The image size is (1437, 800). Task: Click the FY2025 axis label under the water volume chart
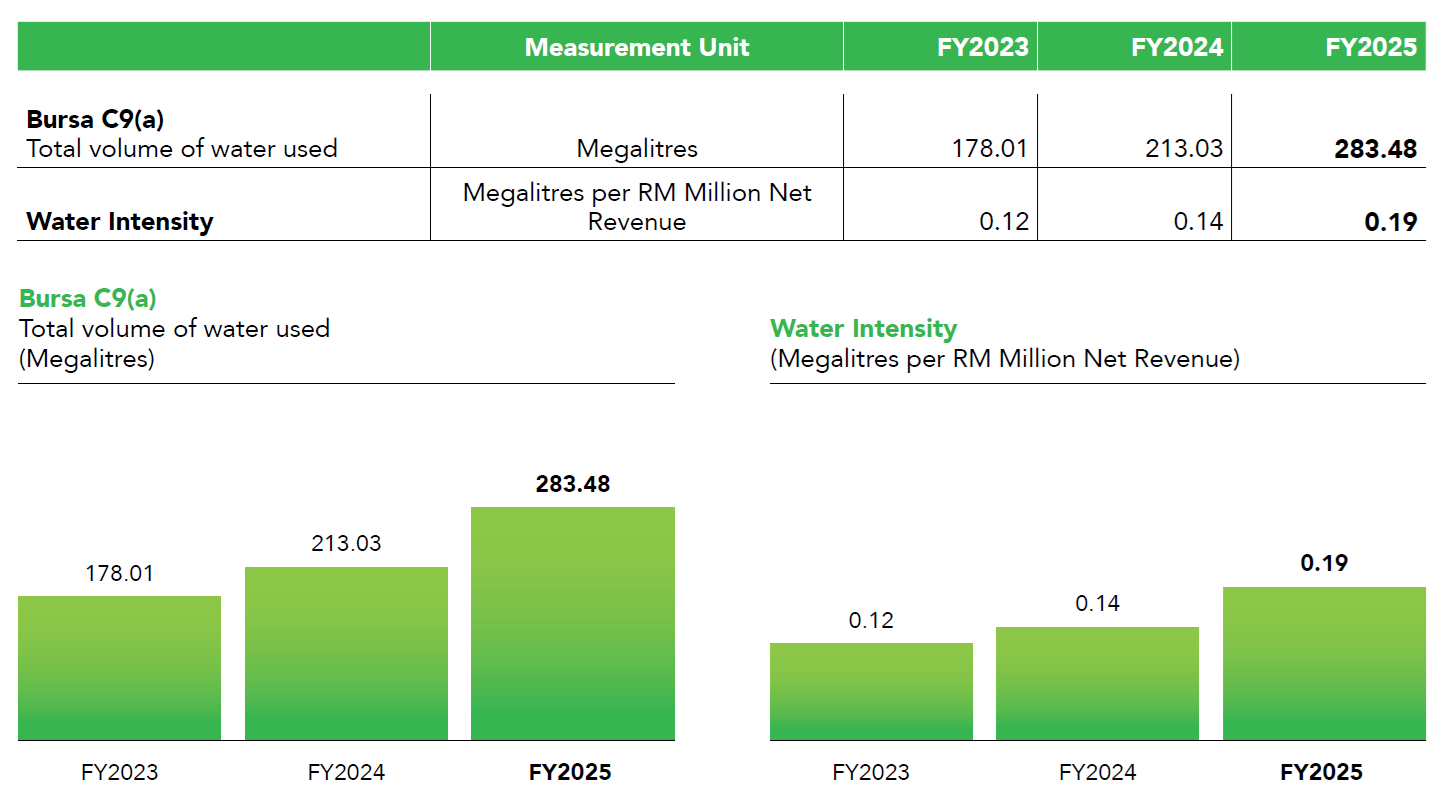pyautogui.click(x=570, y=772)
